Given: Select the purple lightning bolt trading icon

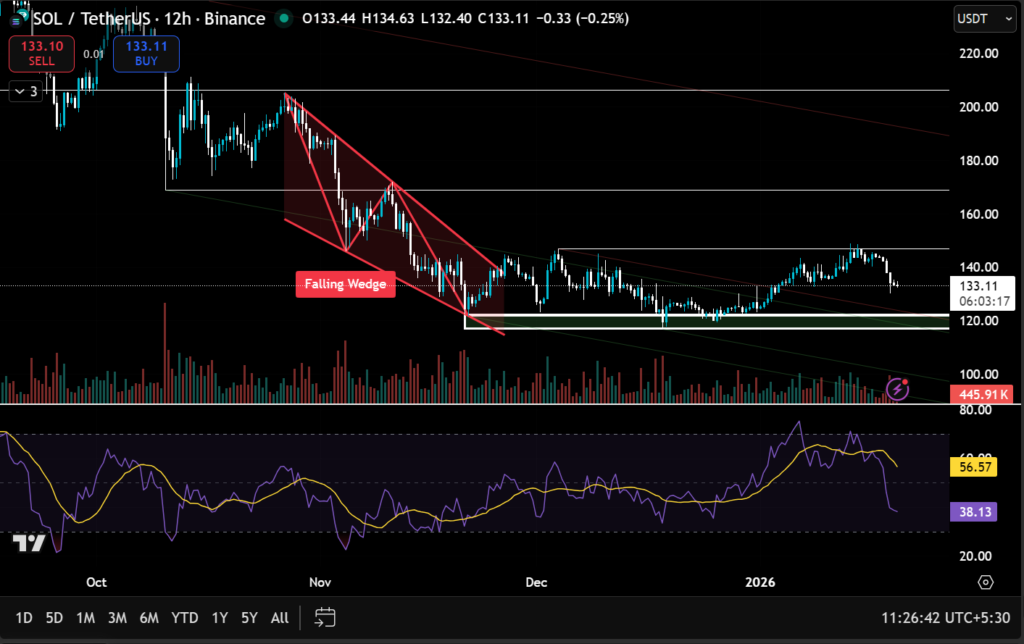Looking at the screenshot, I should [897, 390].
